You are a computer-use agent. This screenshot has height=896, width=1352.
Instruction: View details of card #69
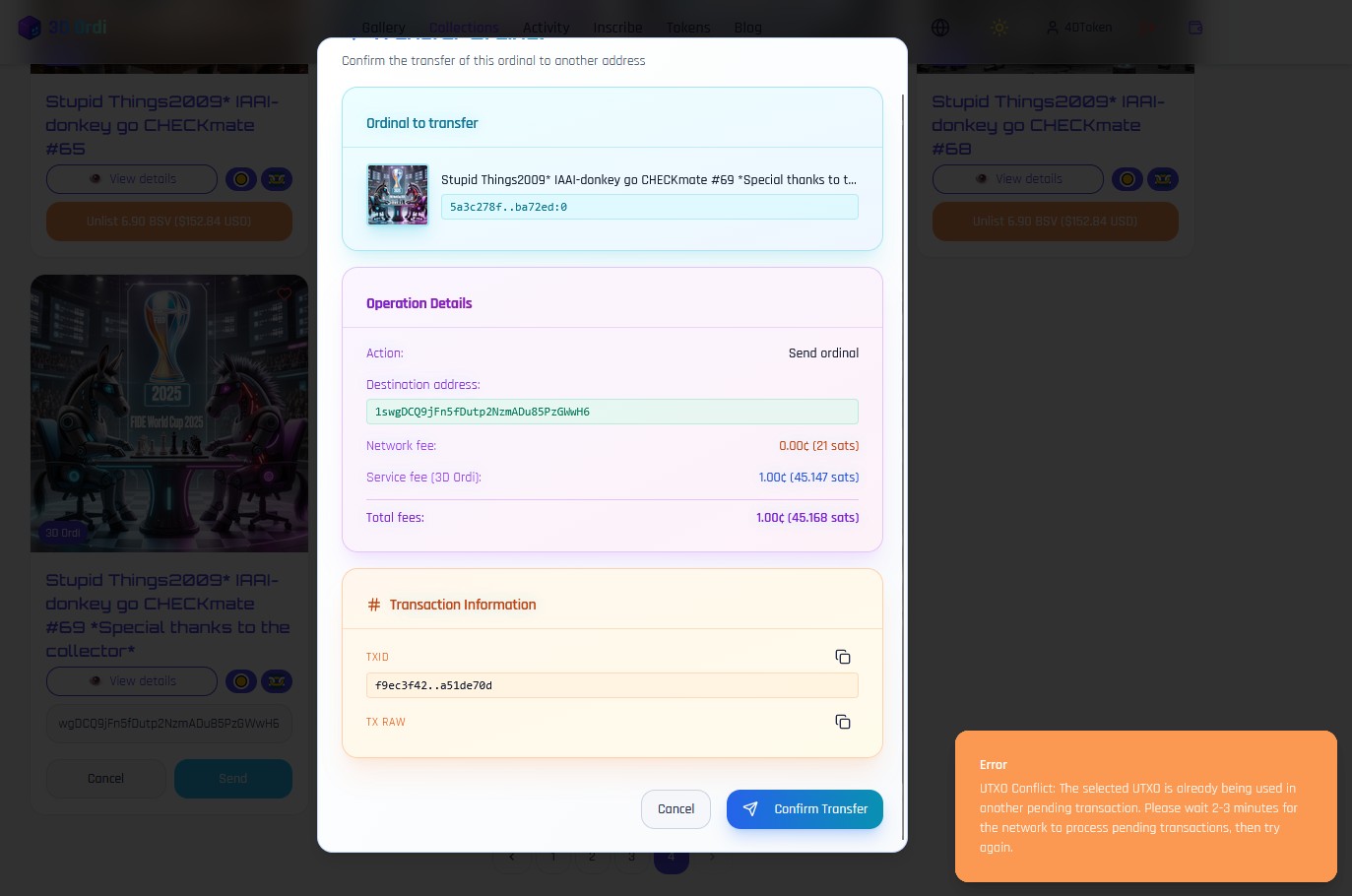pos(132,681)
